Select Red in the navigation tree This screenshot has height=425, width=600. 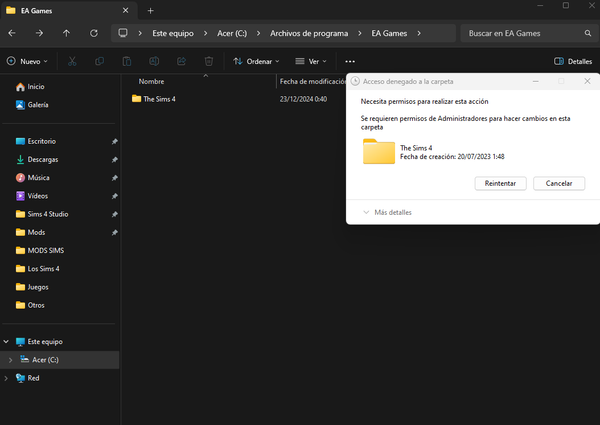click(x=28, y=378)
